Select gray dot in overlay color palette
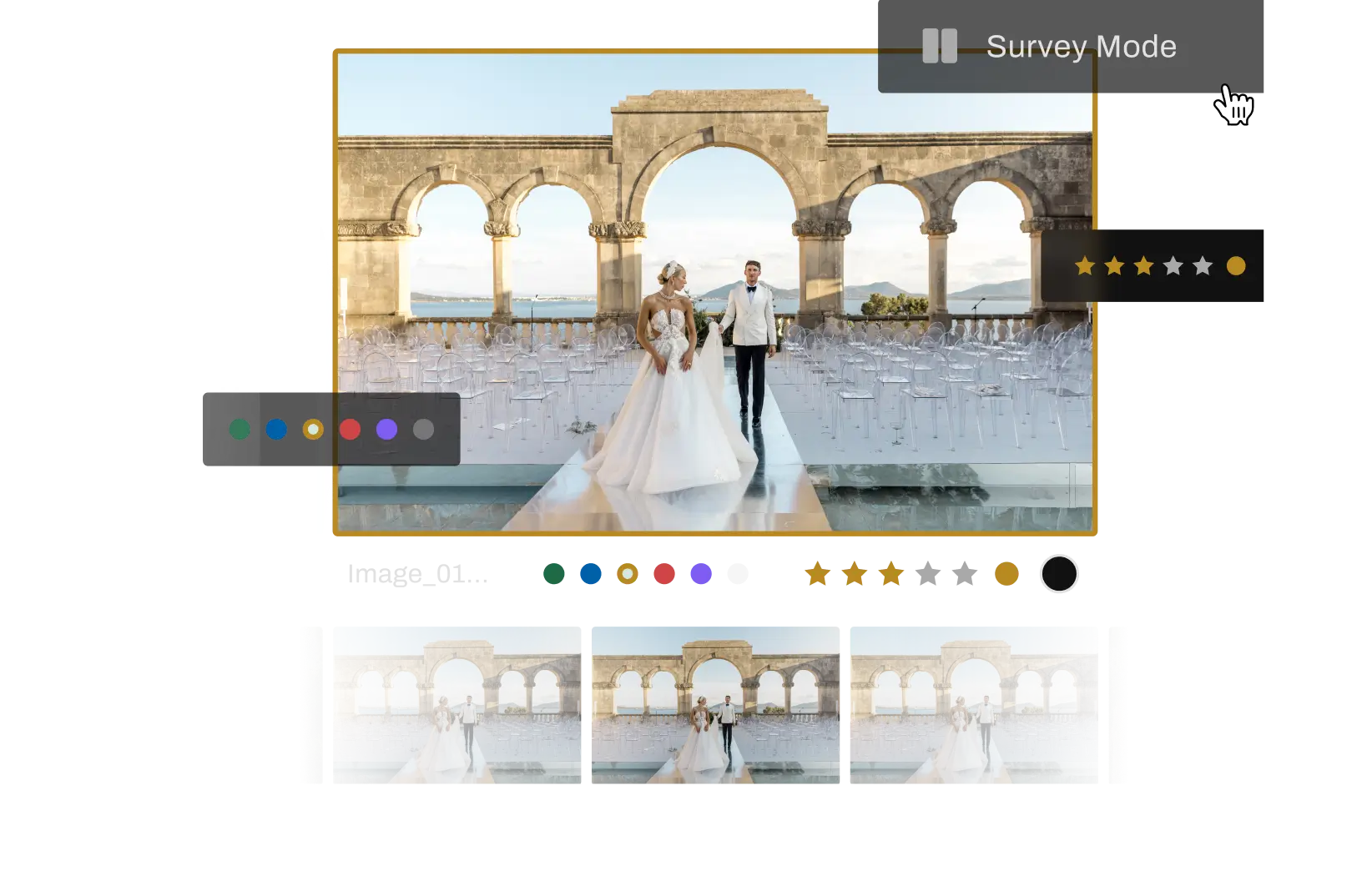The width and height of the screenshot is (1372, 871). (424, 430)
